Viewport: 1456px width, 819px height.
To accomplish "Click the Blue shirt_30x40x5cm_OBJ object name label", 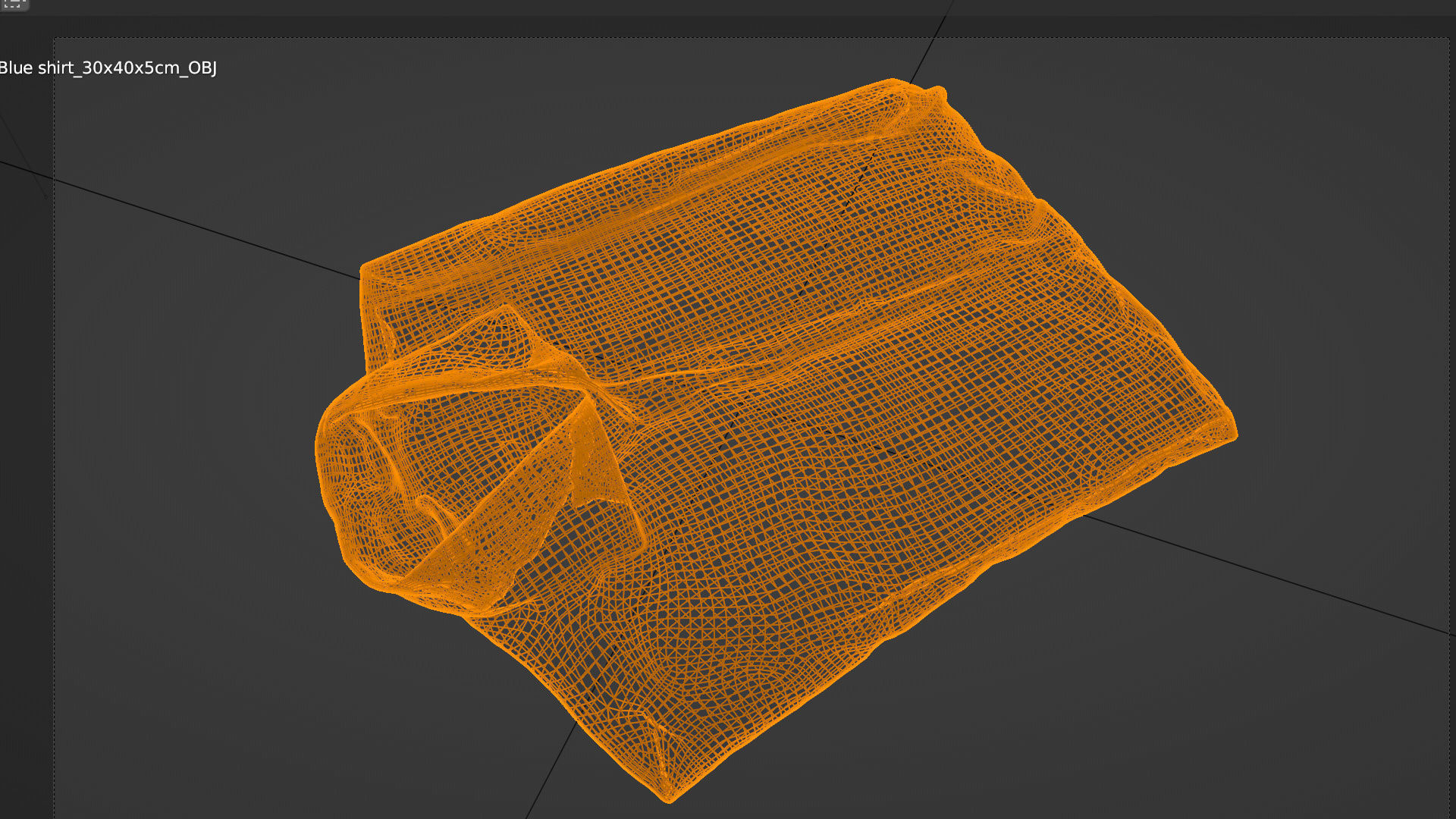I will click(108, 68).
